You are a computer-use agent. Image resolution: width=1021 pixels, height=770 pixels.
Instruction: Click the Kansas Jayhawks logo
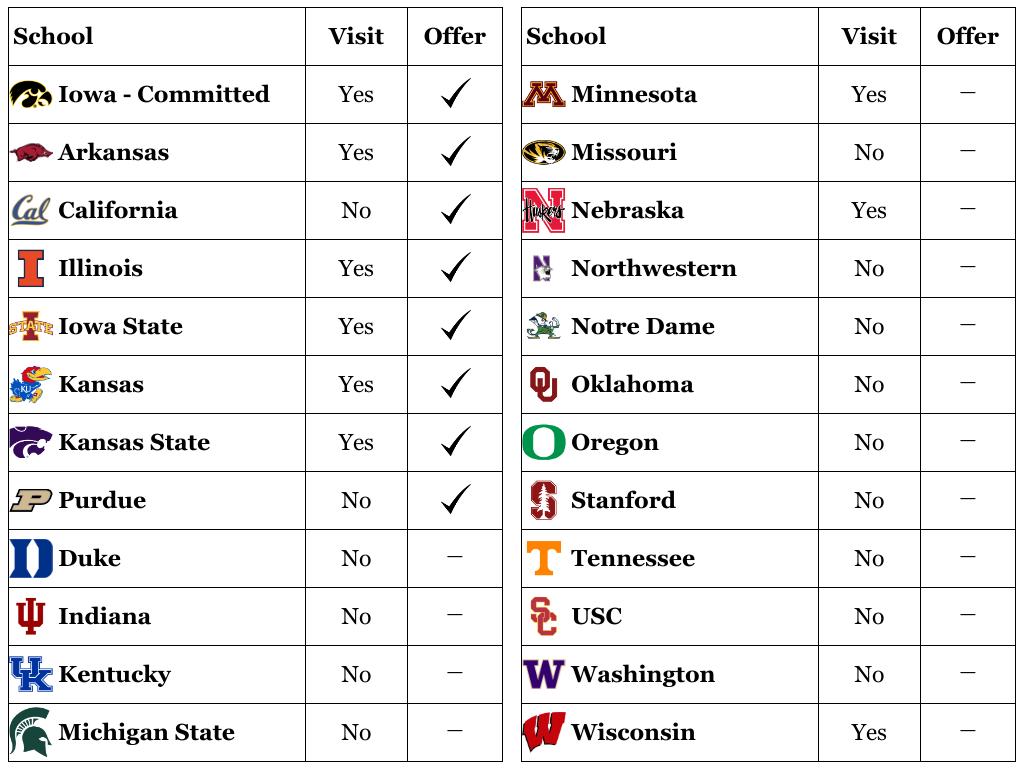tap(31, 385)
